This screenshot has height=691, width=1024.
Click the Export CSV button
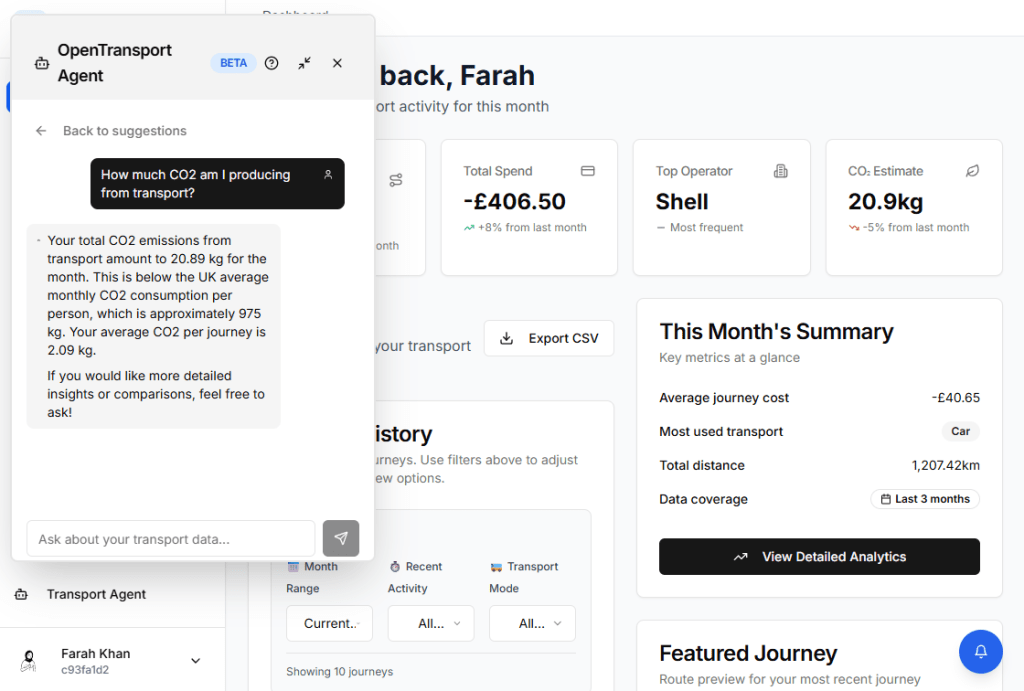pos(549,338)
